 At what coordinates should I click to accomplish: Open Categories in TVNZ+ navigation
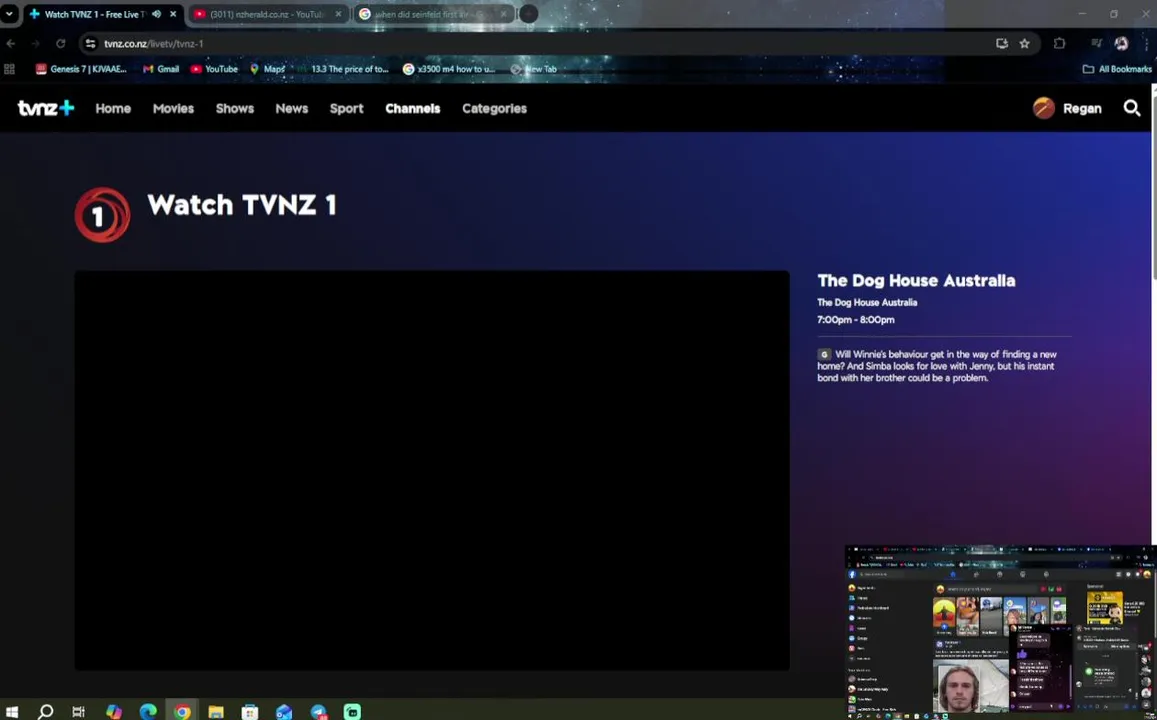coord(494,108)
